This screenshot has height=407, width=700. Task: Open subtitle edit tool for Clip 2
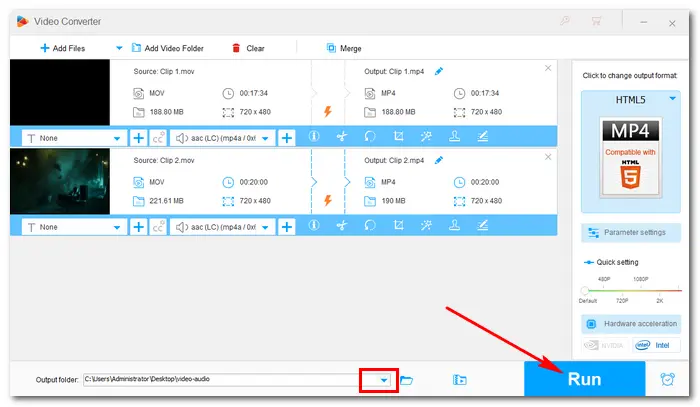tap(483, 225)
